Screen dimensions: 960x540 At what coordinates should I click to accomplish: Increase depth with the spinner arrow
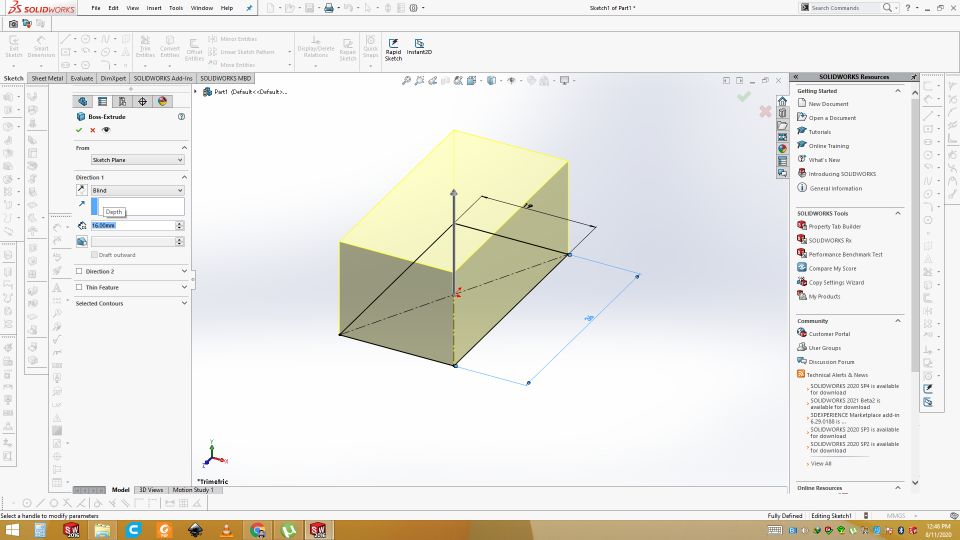point(179,223)
